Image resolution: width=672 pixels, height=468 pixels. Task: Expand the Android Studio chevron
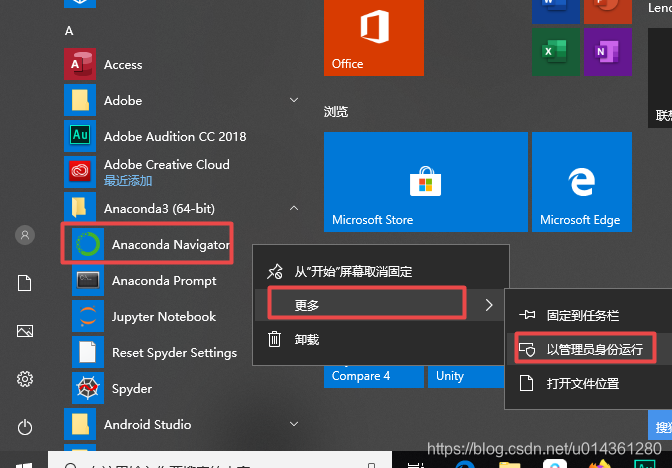pos(294,424)
